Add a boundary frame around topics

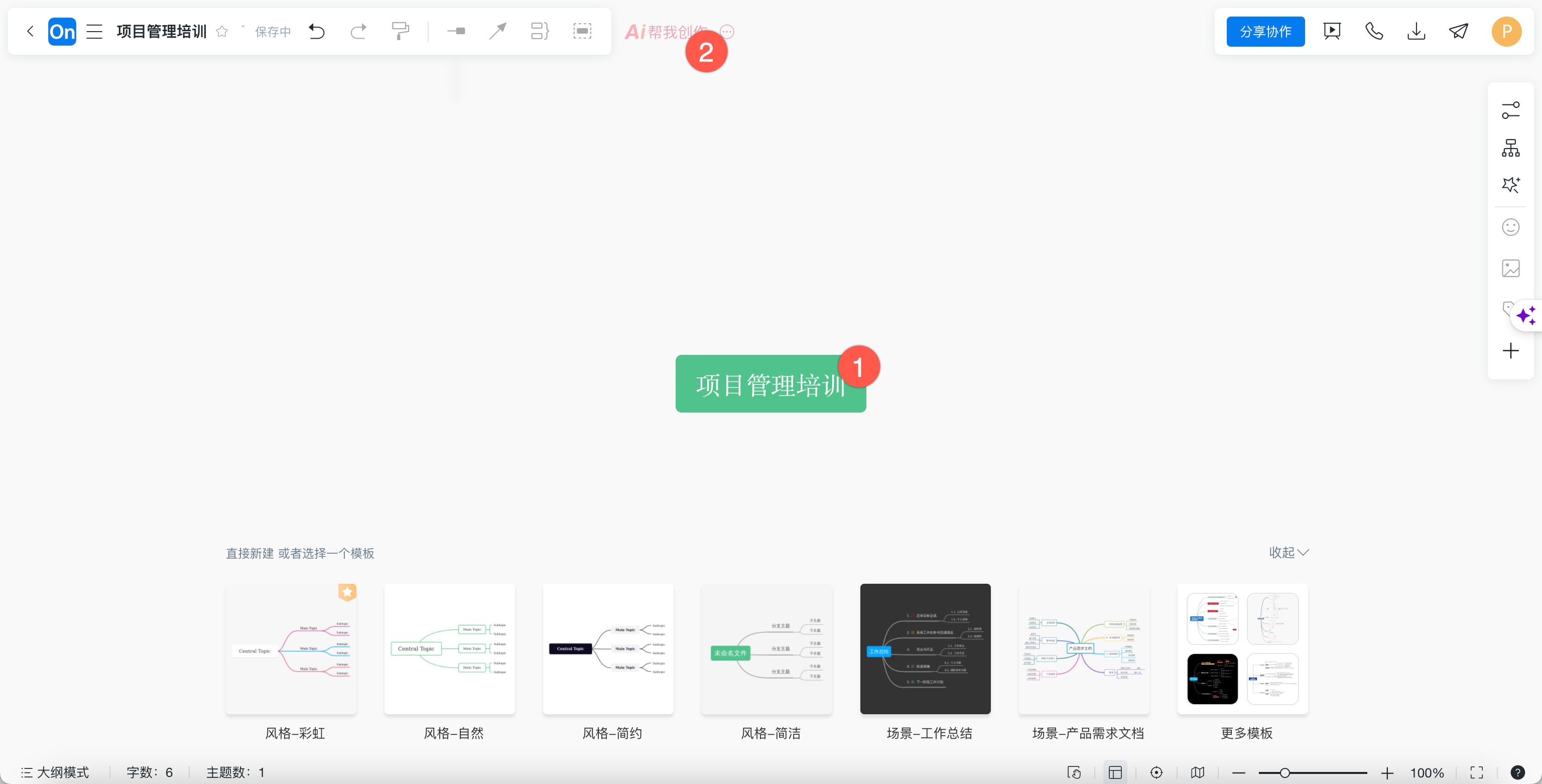tap(582, 31)
